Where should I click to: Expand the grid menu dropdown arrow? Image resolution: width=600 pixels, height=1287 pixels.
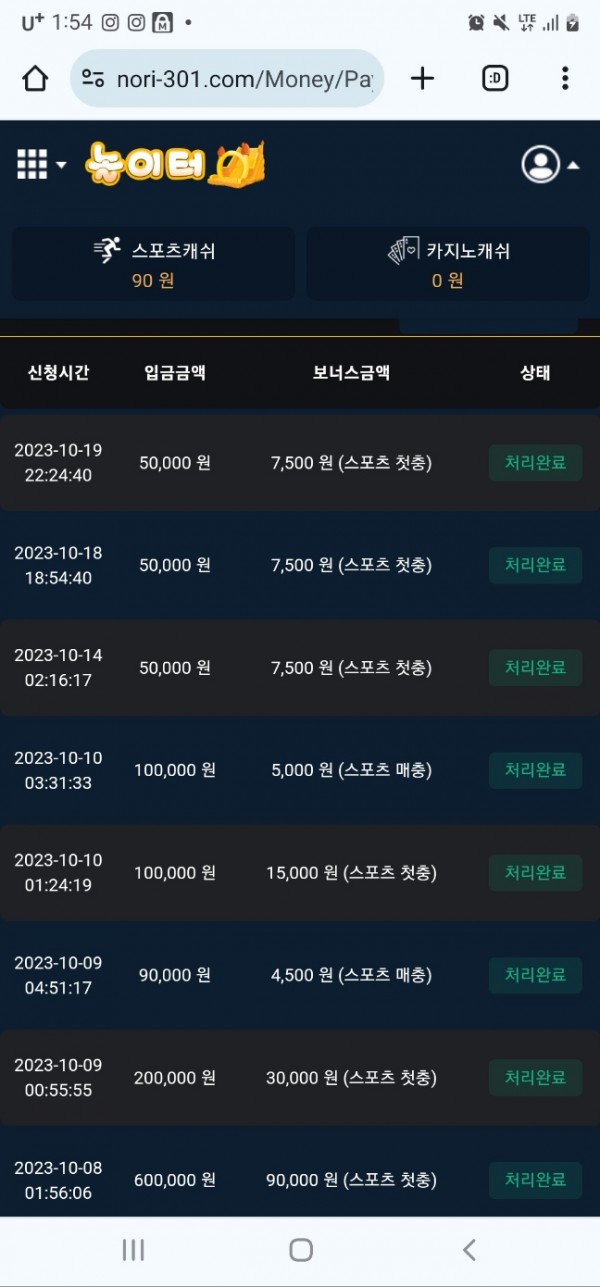(61, 165)
